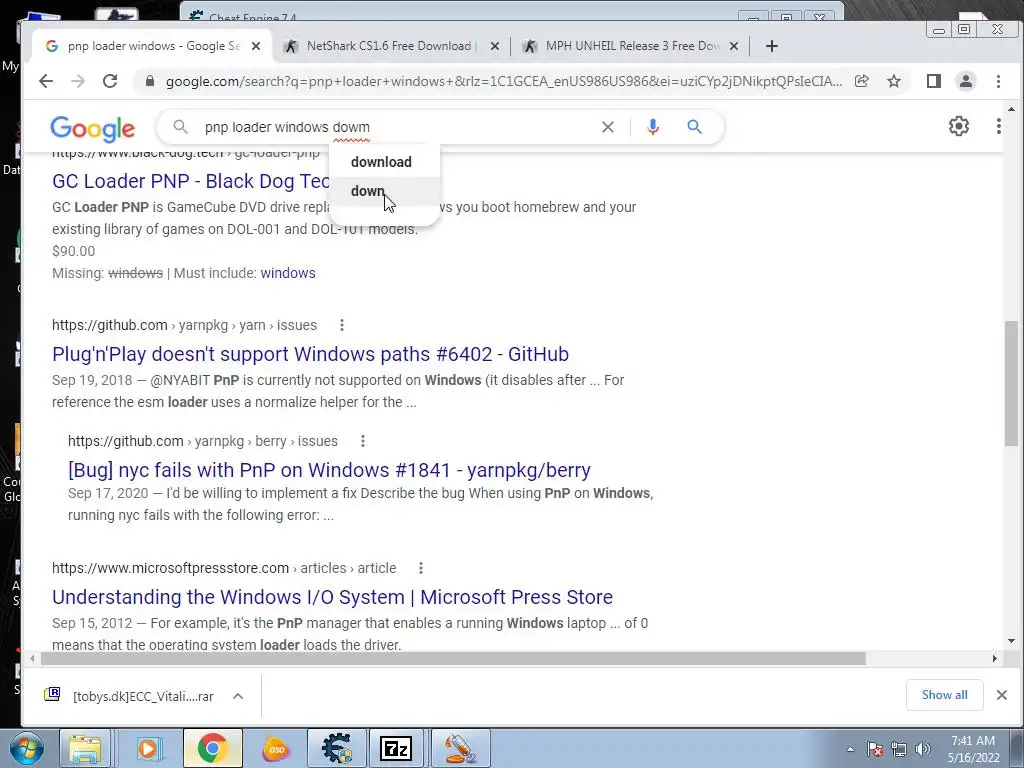The width and height of the screenshot is (1024, 768).
Task: Open the orange oso taskbar app
Action: (276, 748)
